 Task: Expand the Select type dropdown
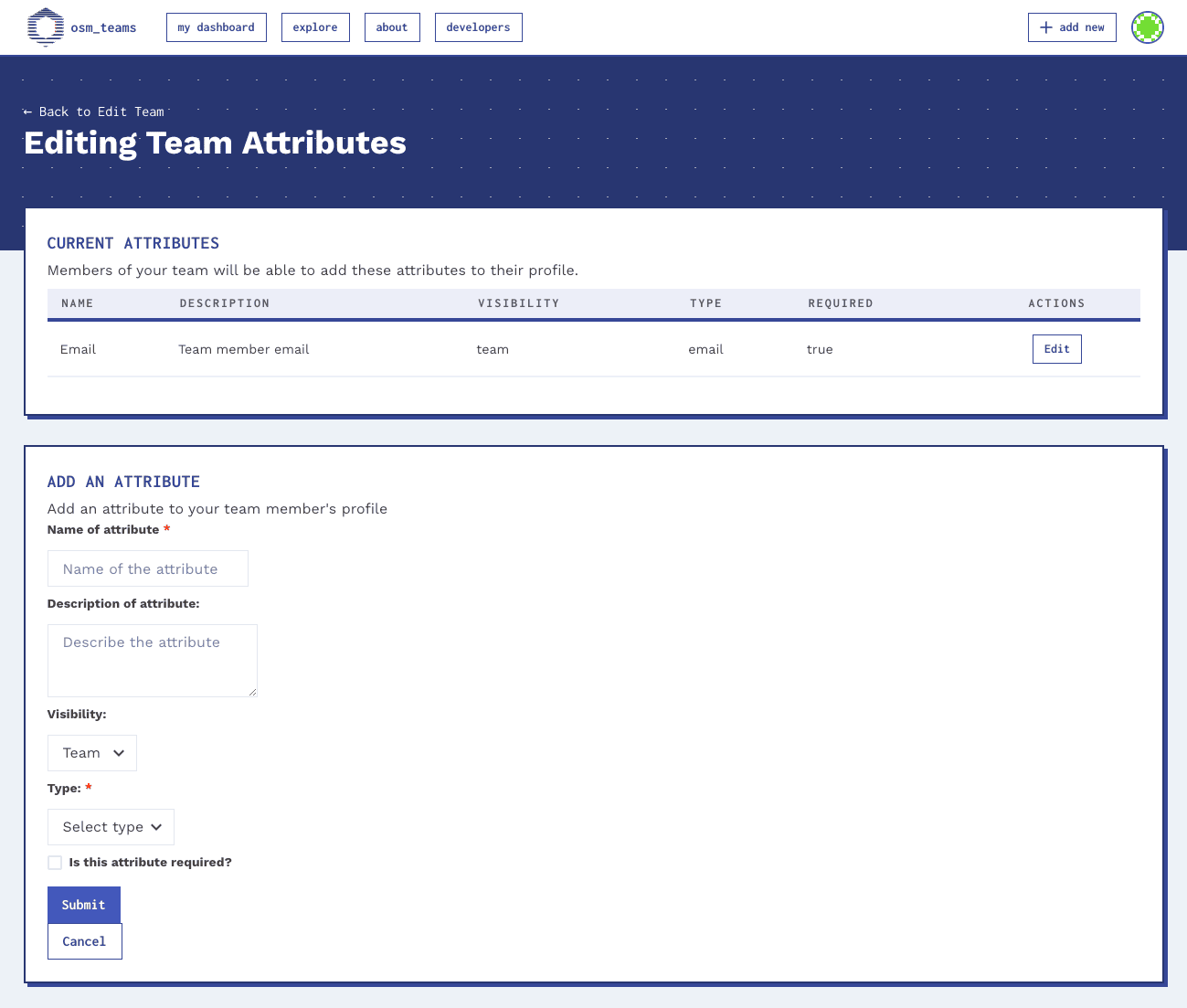coord(110,826)
